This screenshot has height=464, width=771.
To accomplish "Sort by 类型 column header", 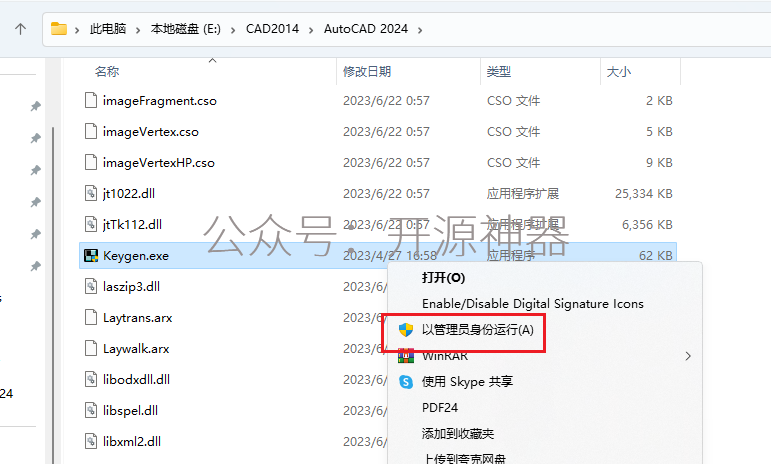I will point(499,72).
